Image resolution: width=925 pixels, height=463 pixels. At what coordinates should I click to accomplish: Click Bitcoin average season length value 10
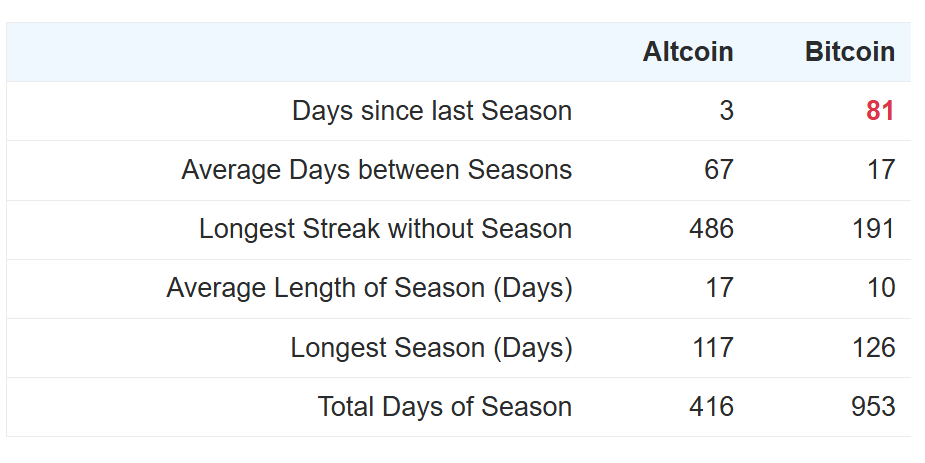[880, 289]
